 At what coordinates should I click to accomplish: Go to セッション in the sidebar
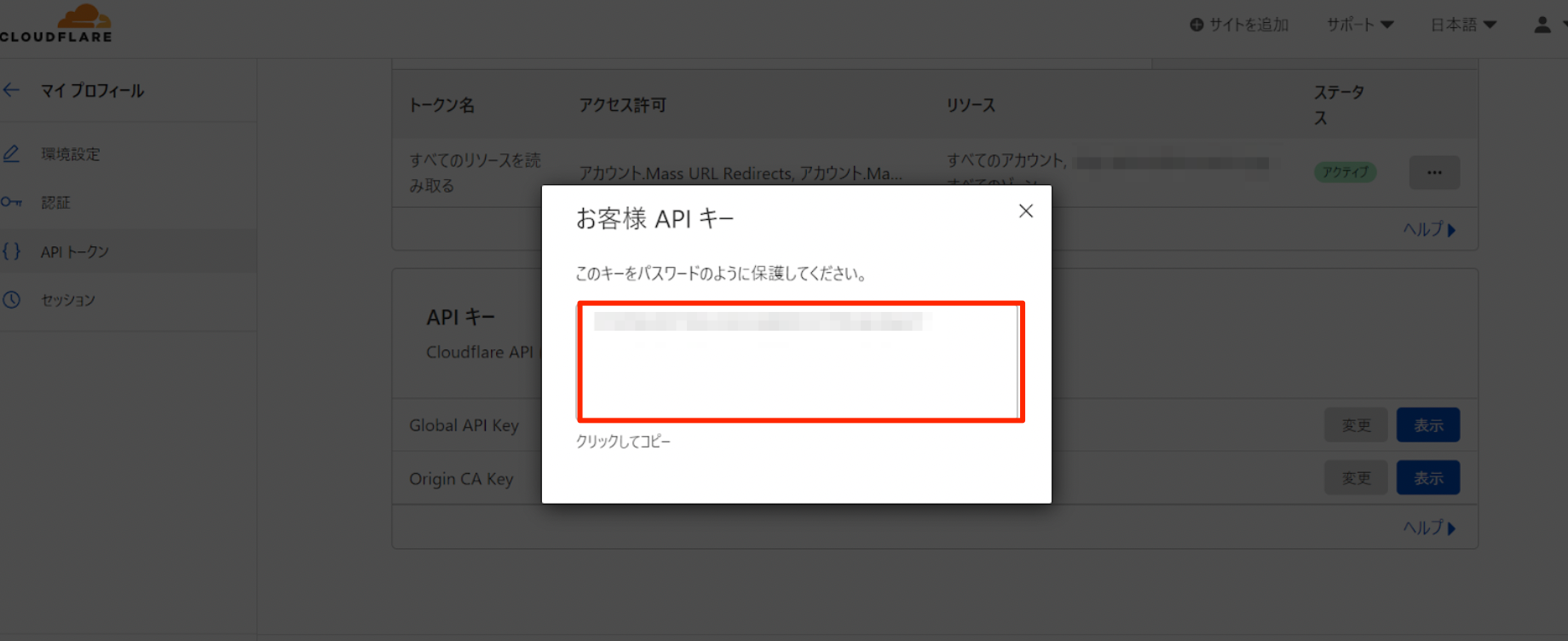68,300
